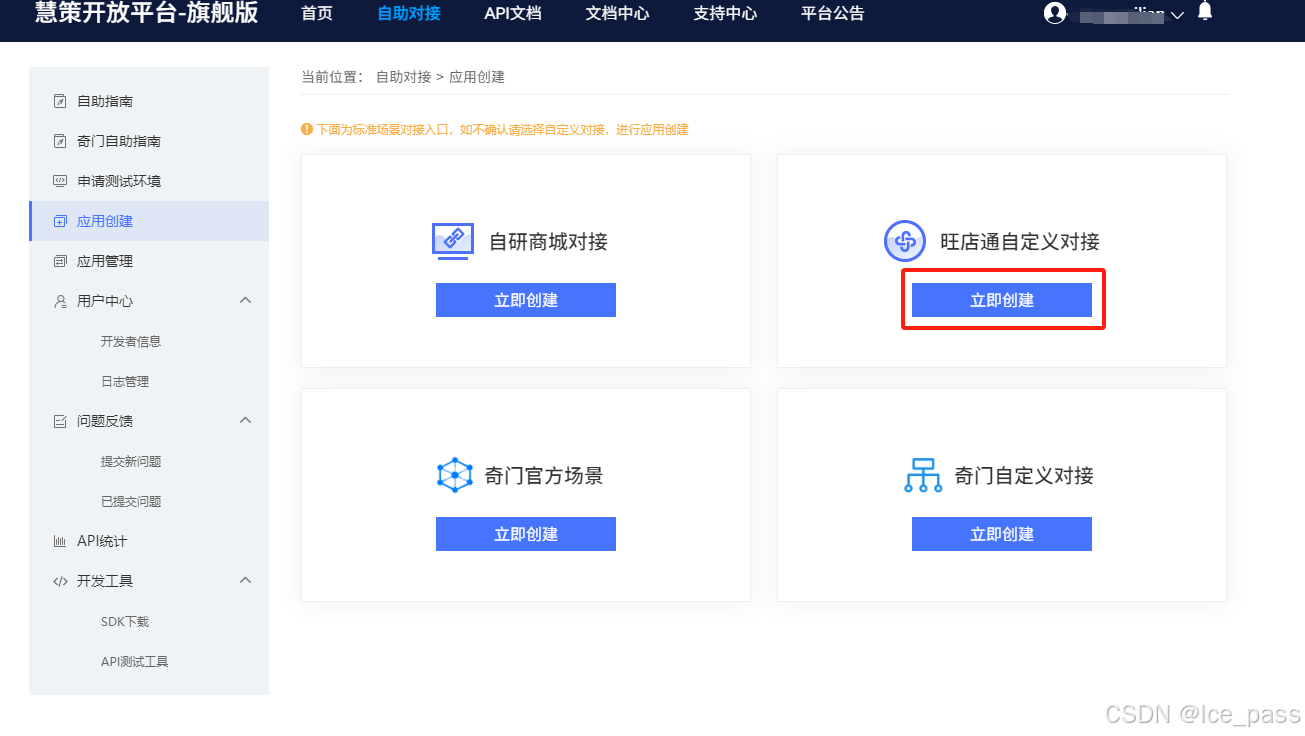
Task: Click the 应用管理 sidebar label
Action: (105, 261)
